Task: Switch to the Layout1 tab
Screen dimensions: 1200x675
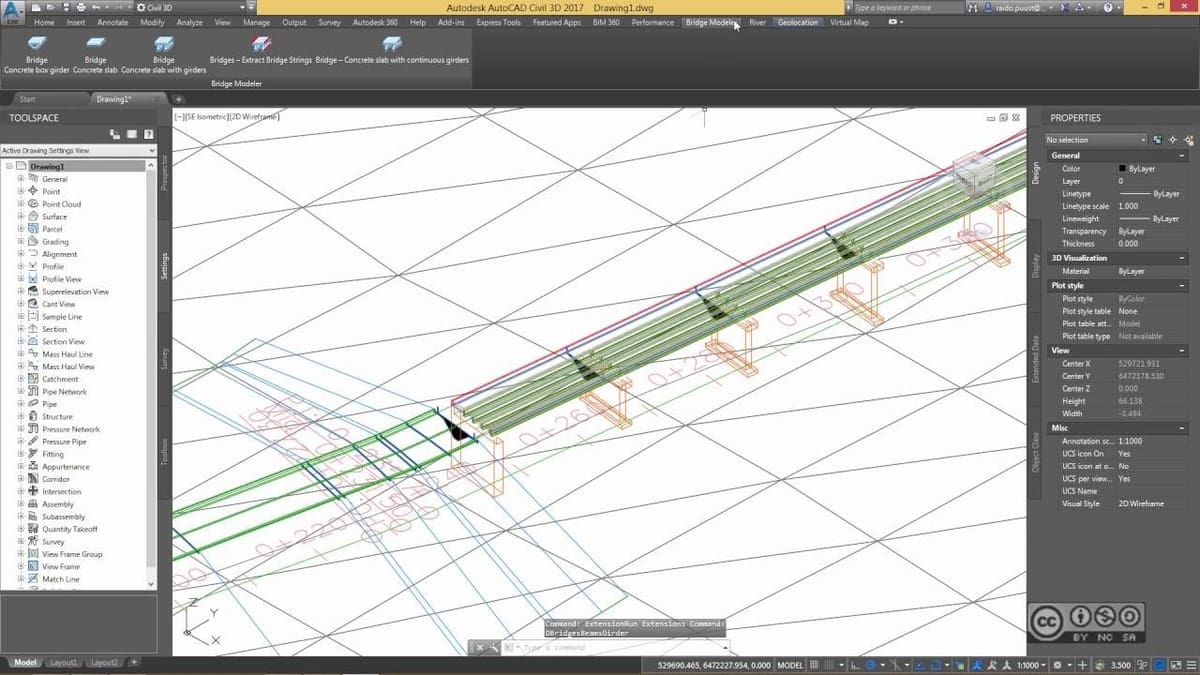Action: (64, 662)
